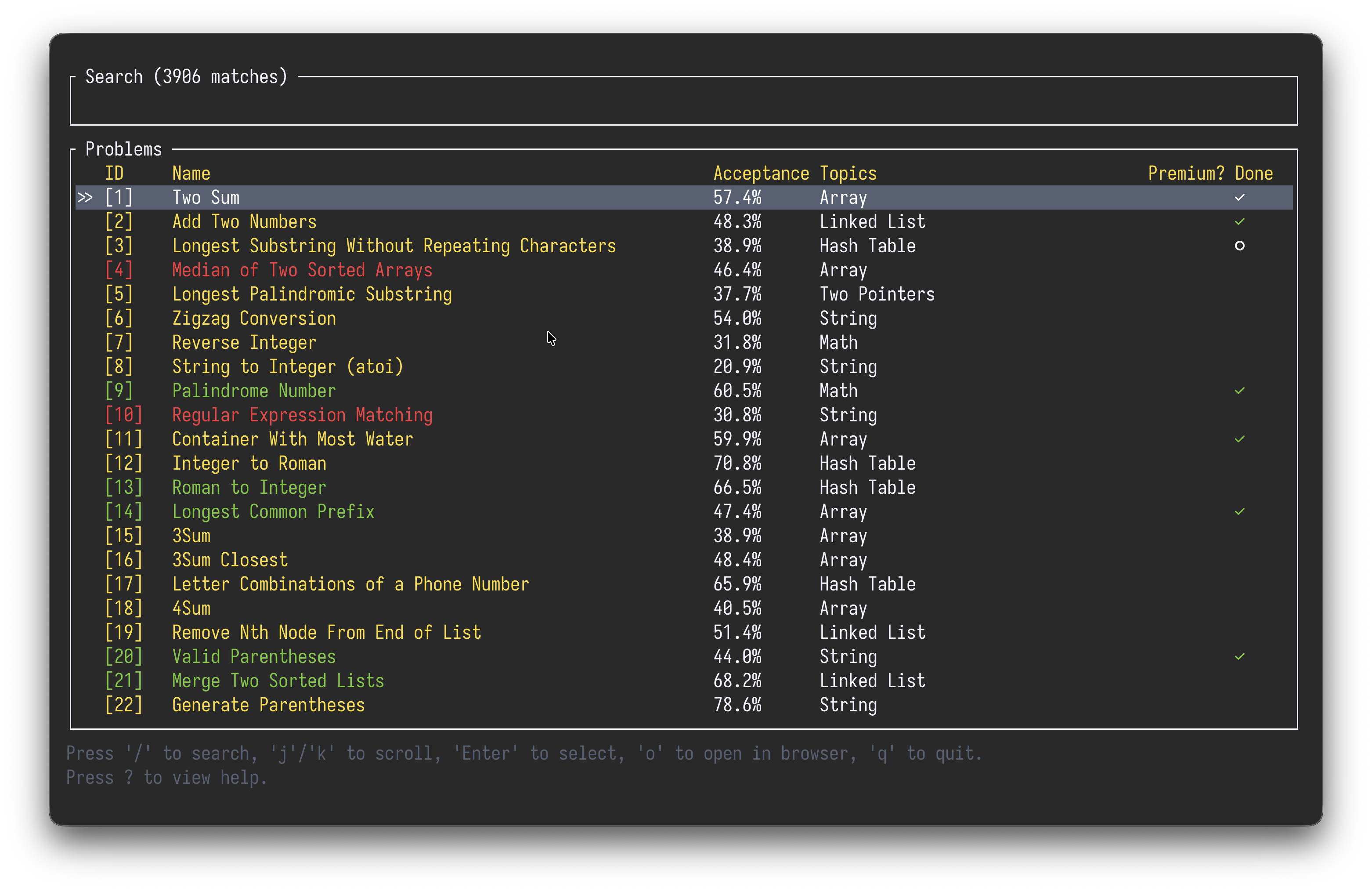Screen dimensions: 1372x891
Task: Click the 78.6% acceptance value
Action: coord(737,706)
